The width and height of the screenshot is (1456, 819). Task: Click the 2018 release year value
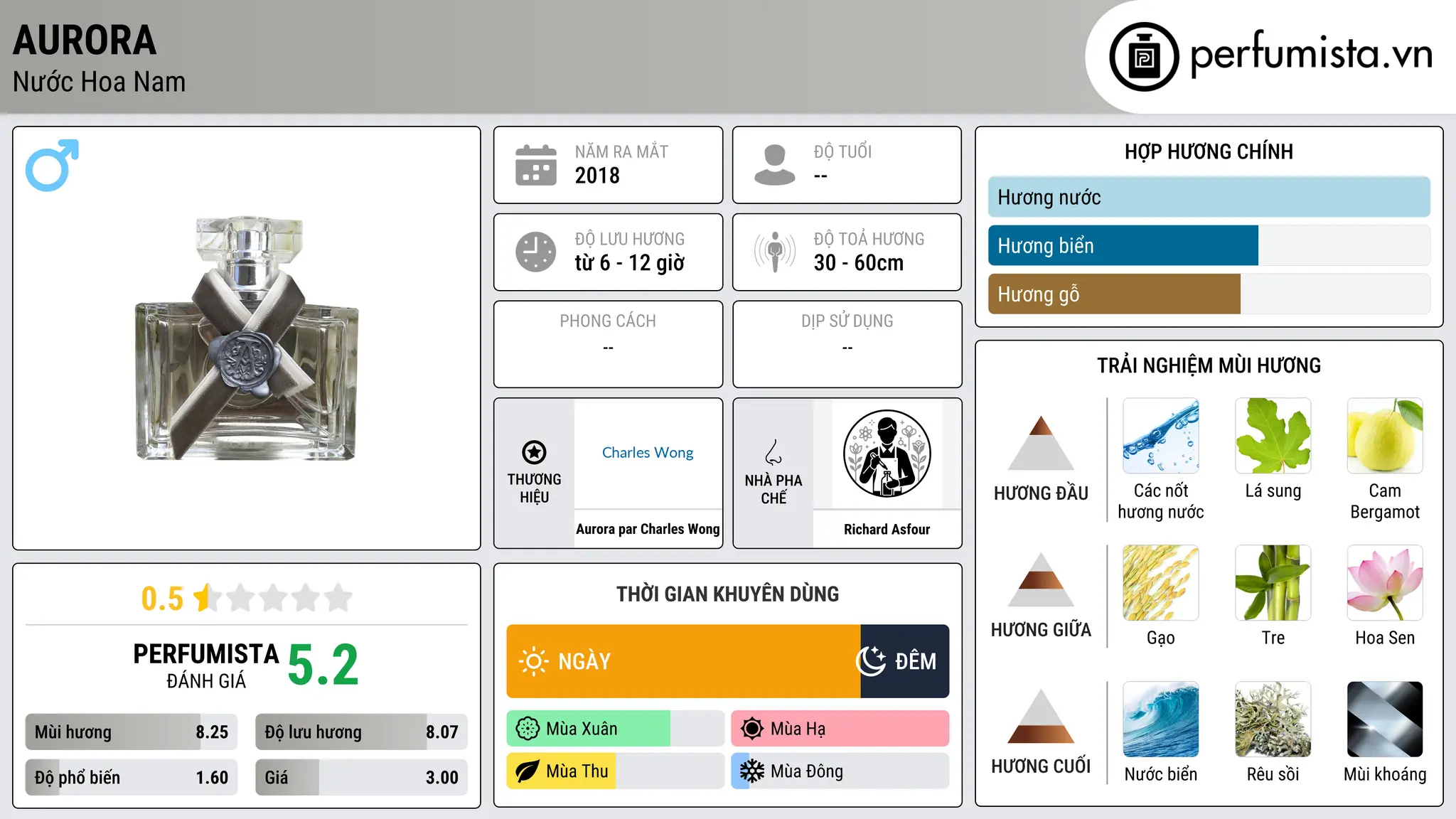click(597, 176)
